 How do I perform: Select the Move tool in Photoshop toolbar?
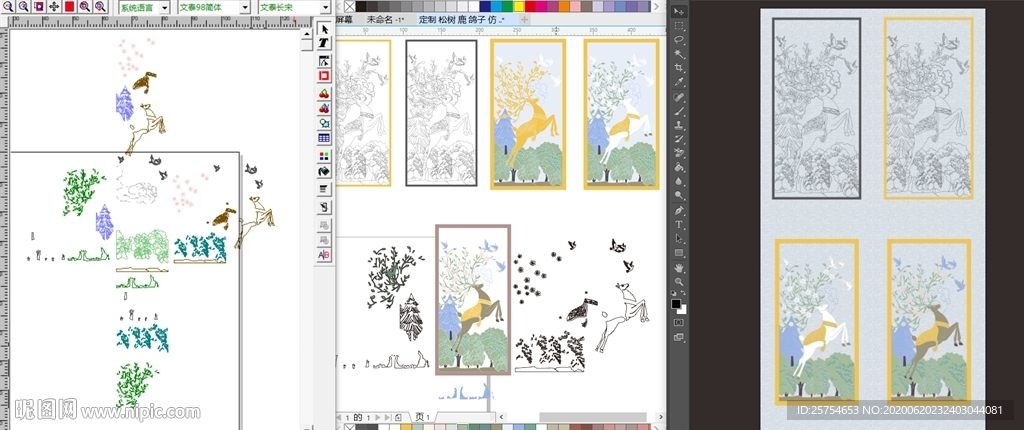point(679,11)
